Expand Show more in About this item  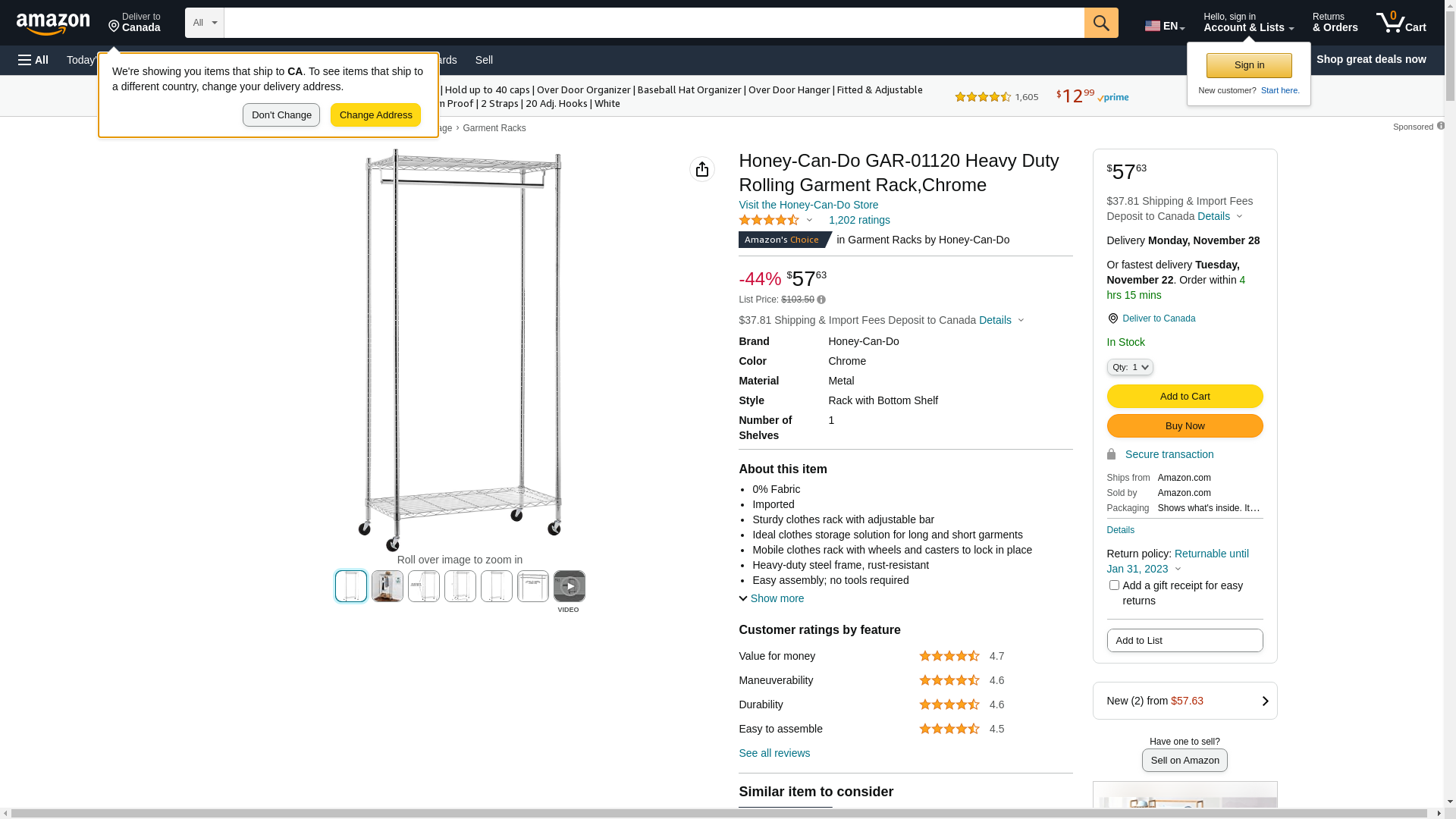coord(771,598)
